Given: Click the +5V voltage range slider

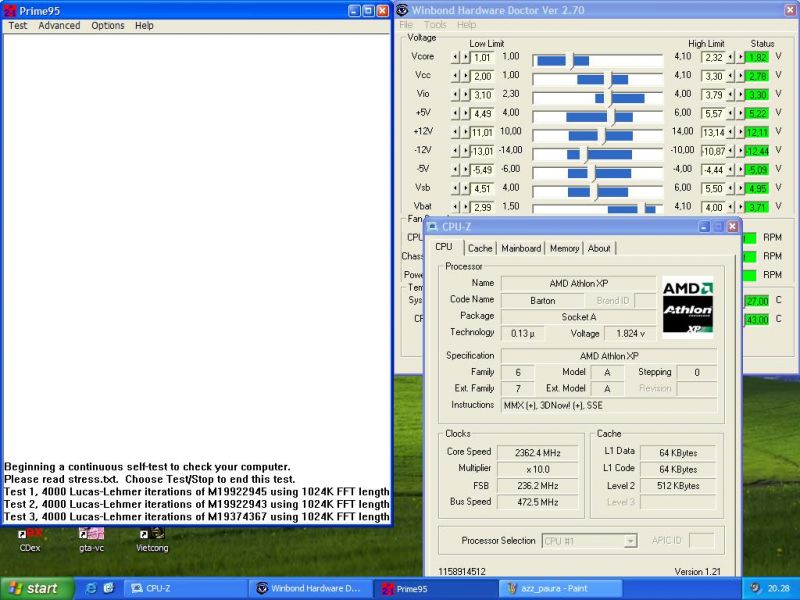Looking at the screenshot, I should click(x=597, y=117).
